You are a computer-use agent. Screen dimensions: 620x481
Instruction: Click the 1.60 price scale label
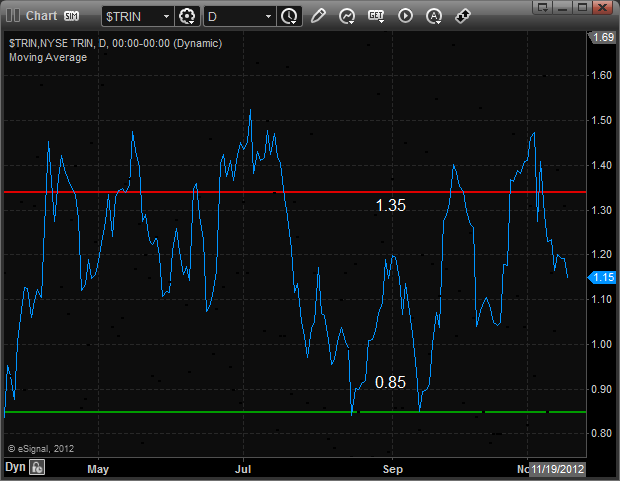601,75
